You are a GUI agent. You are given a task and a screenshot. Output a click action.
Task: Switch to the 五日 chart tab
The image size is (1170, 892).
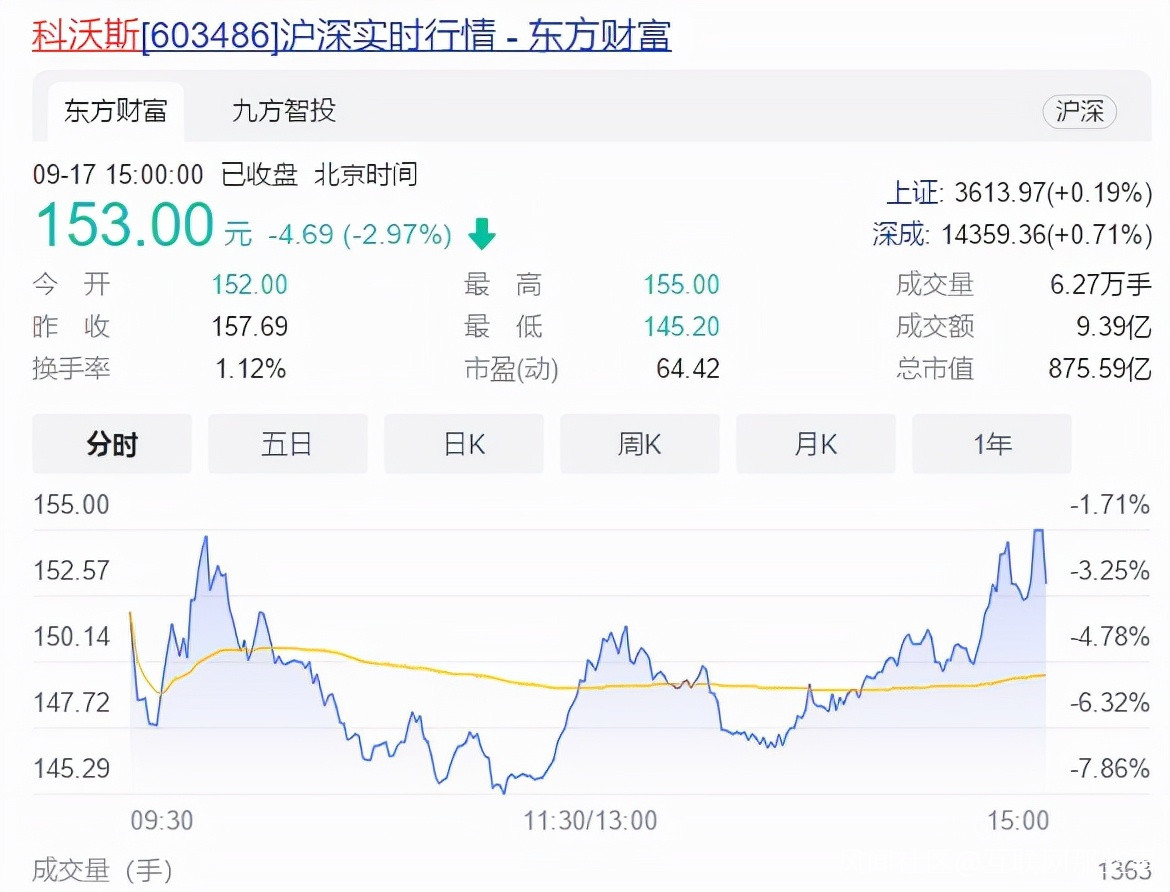click(x=287, y=444)
